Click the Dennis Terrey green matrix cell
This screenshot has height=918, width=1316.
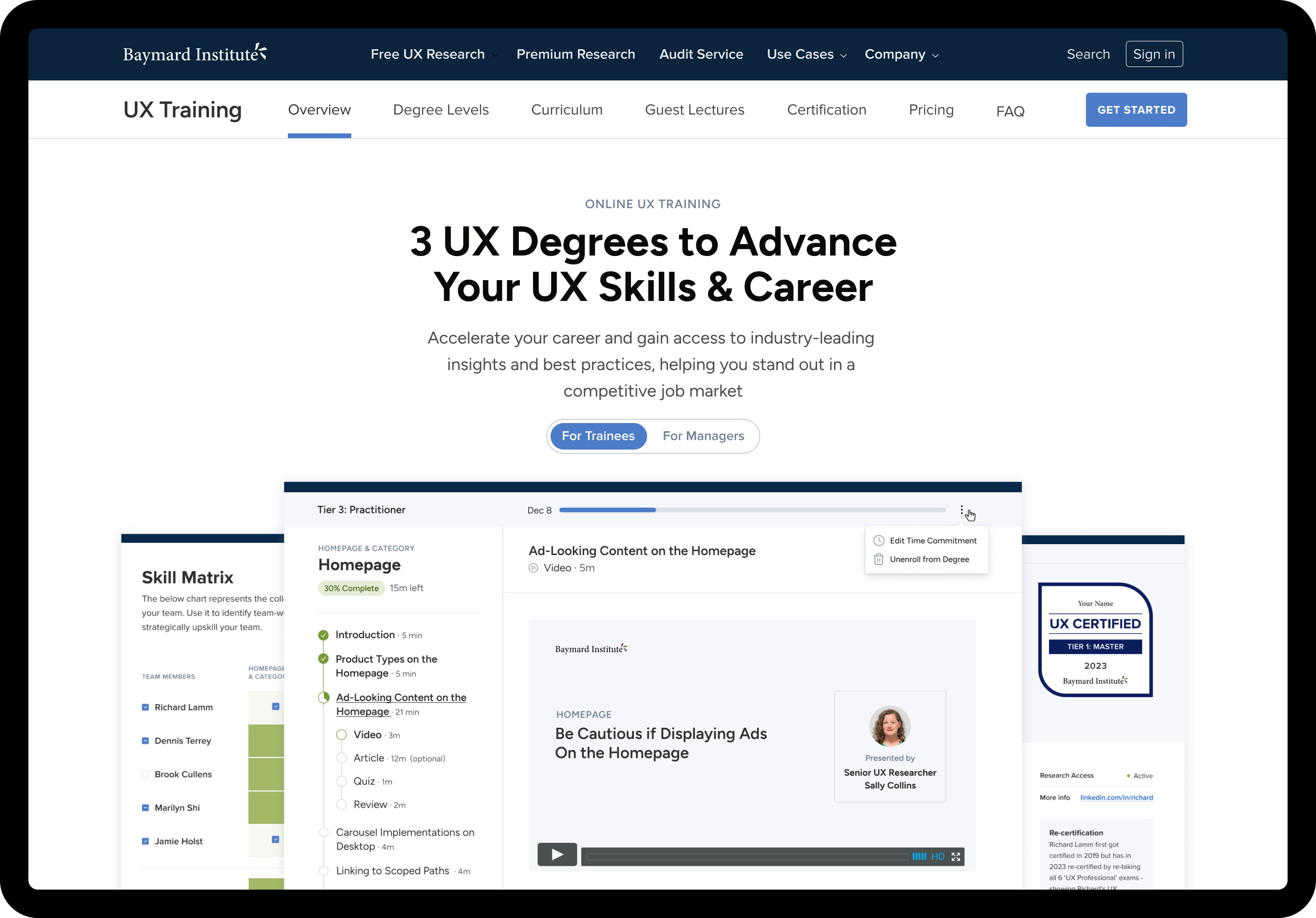point(266,741)
